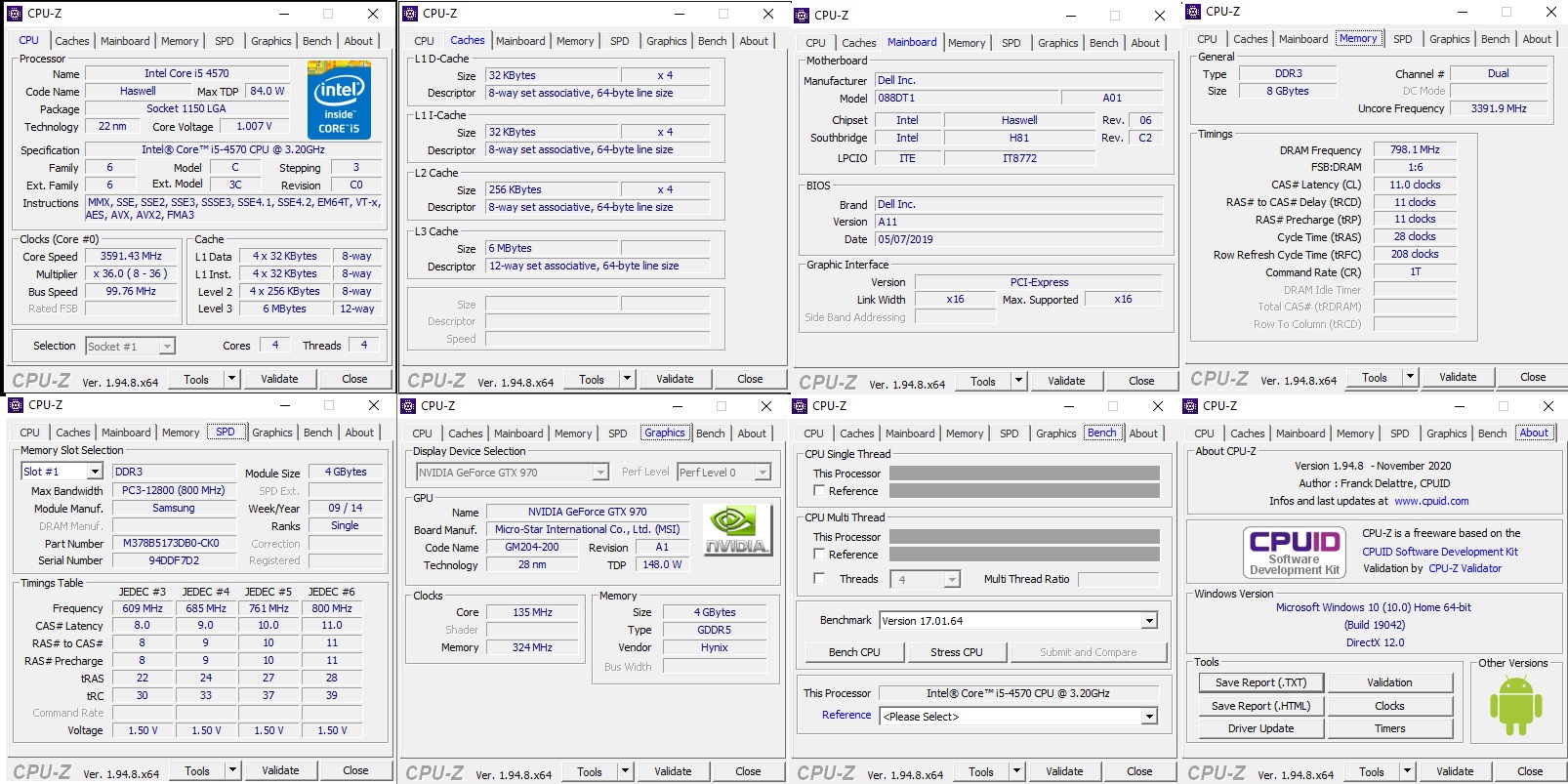Click the Submit and Compare button
Screen dimensions: 1568x784
(x=1089, y=652)
